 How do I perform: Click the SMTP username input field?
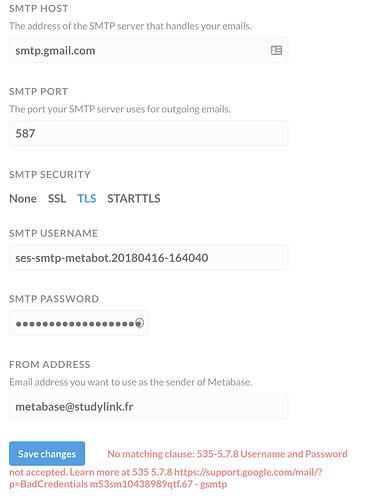149,257
